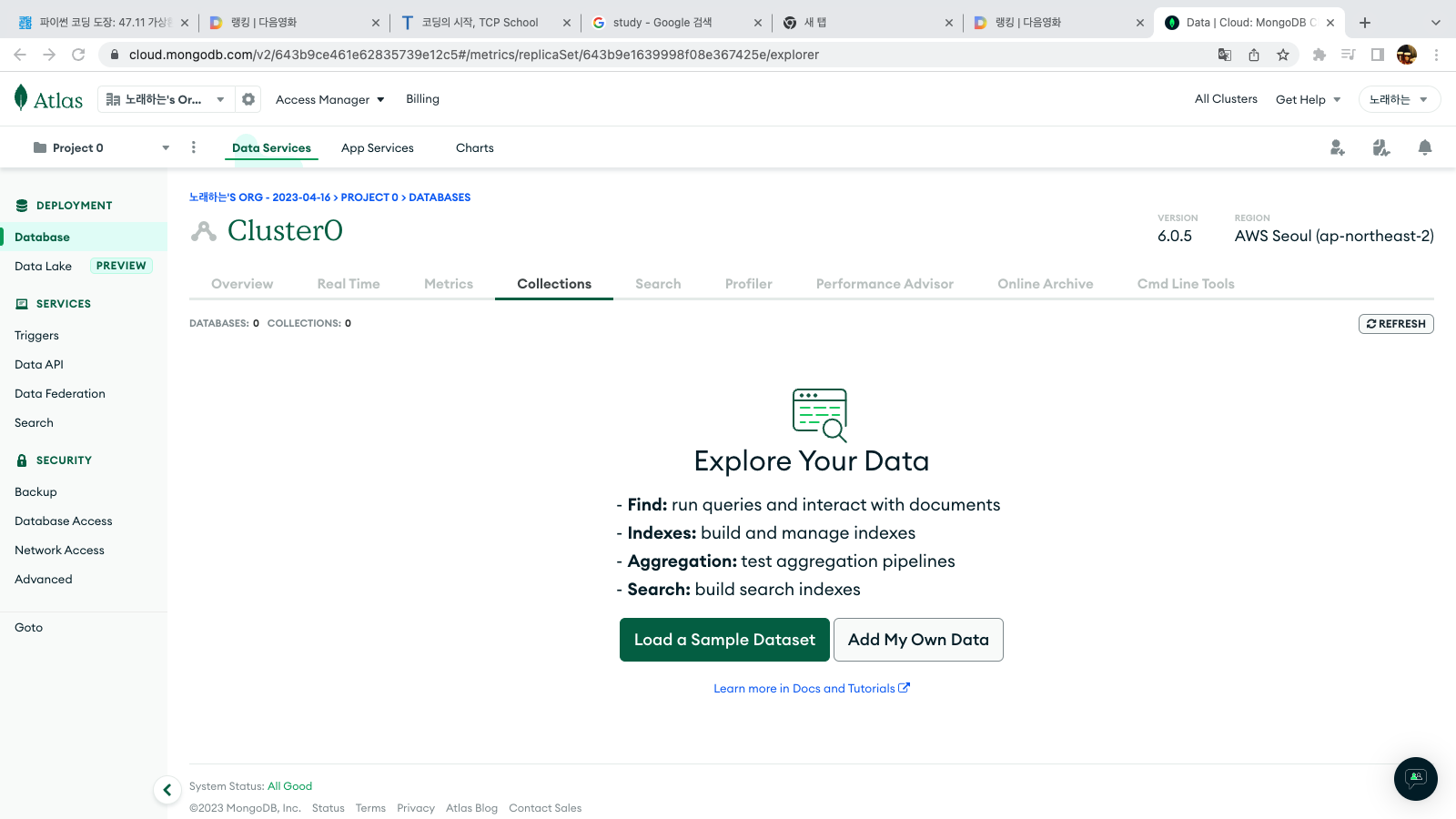Image resolution: width=1456 pixels, height=819 pixels.
Task: Open Network Access in the sidebar
Action: tap(59, 550)
